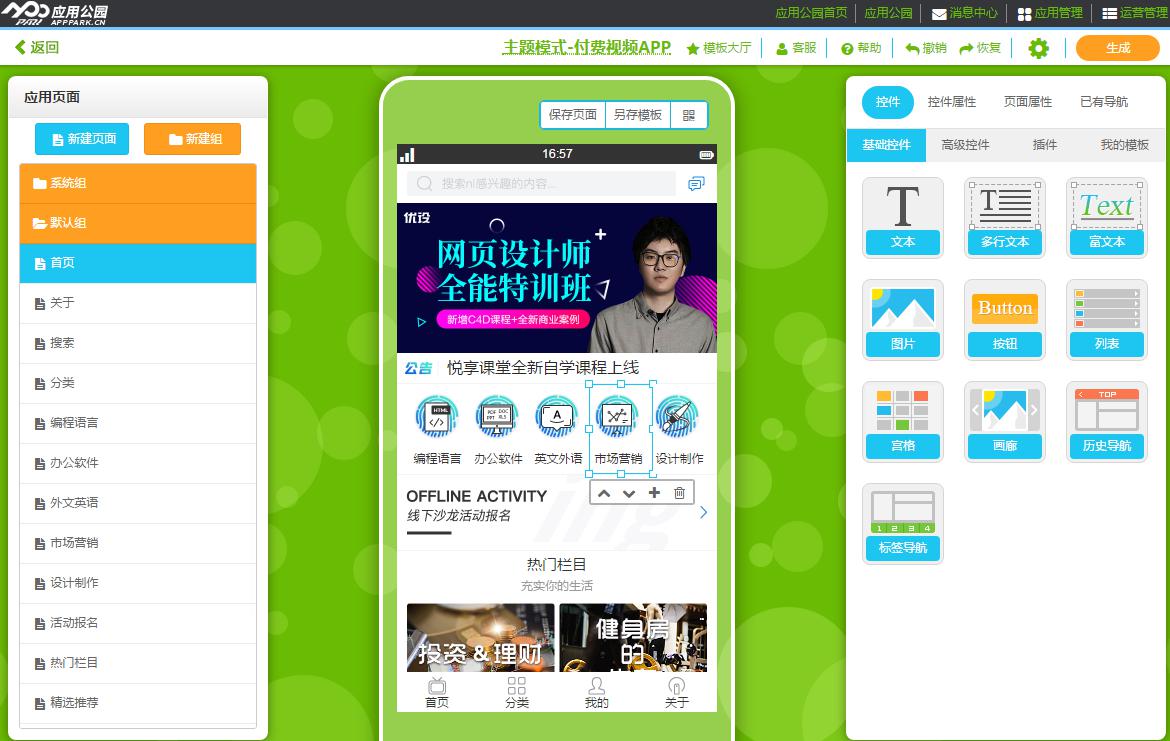Generate the app with 生成 button
This screenshot has width=1170, height=741.
coord(1117,47)
